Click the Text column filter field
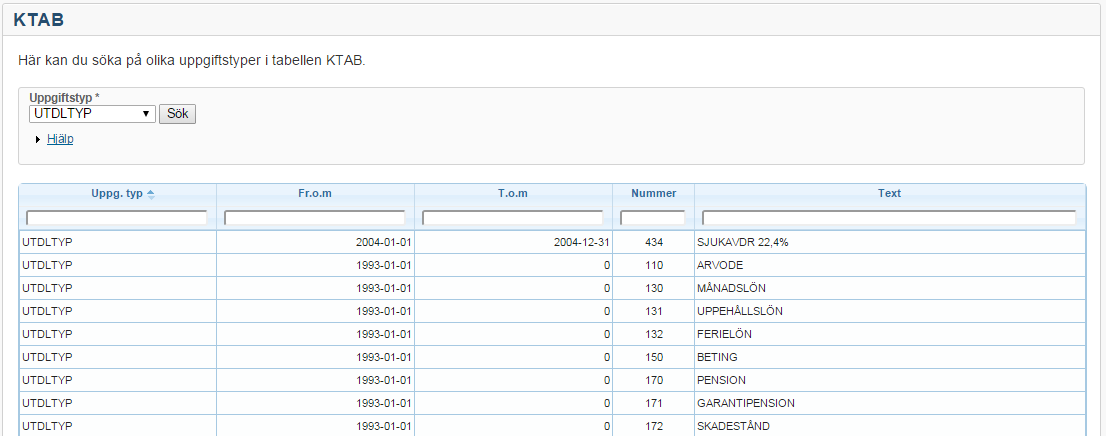Viewport: 1106px width, 436px height. (889, 217)
